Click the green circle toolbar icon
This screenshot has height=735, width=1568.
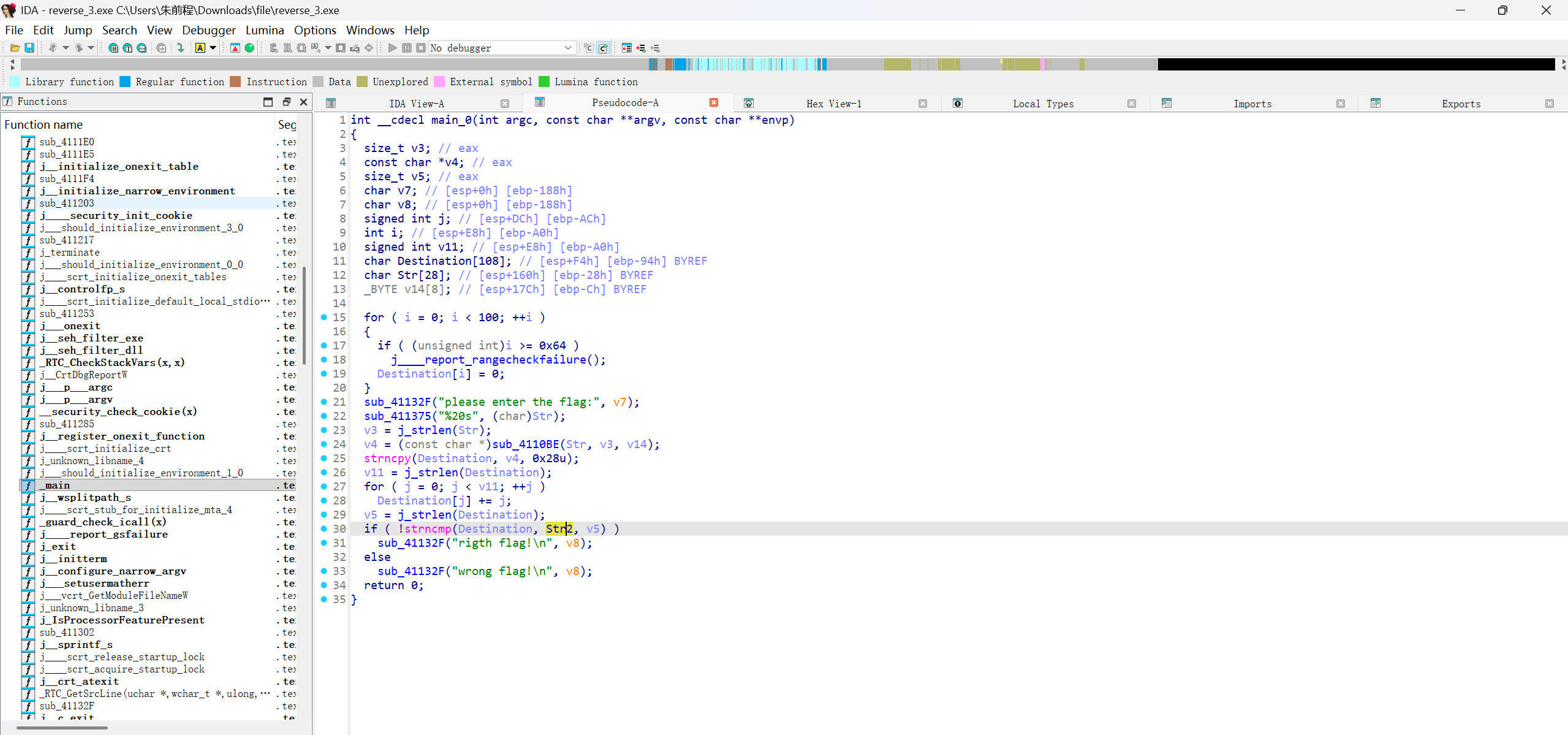click(249, 48)
